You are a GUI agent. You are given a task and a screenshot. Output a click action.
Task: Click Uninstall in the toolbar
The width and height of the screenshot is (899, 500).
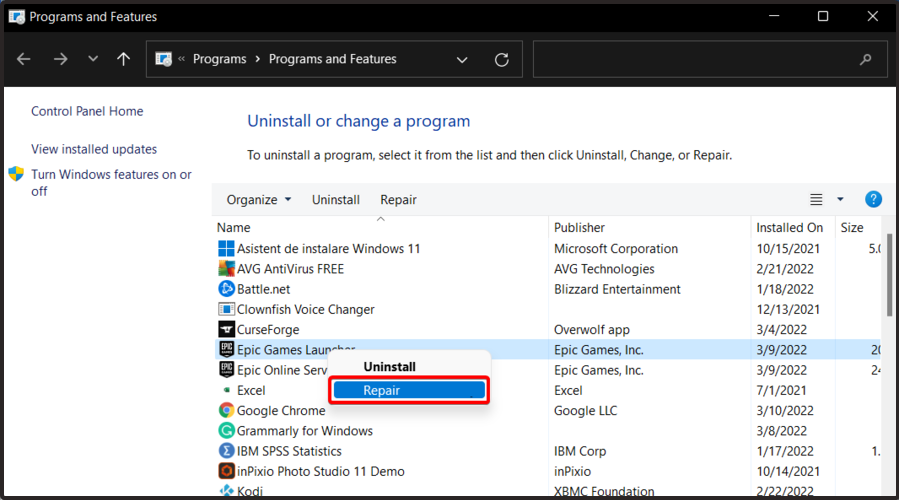pyautogui.click(x=336, y=200)
